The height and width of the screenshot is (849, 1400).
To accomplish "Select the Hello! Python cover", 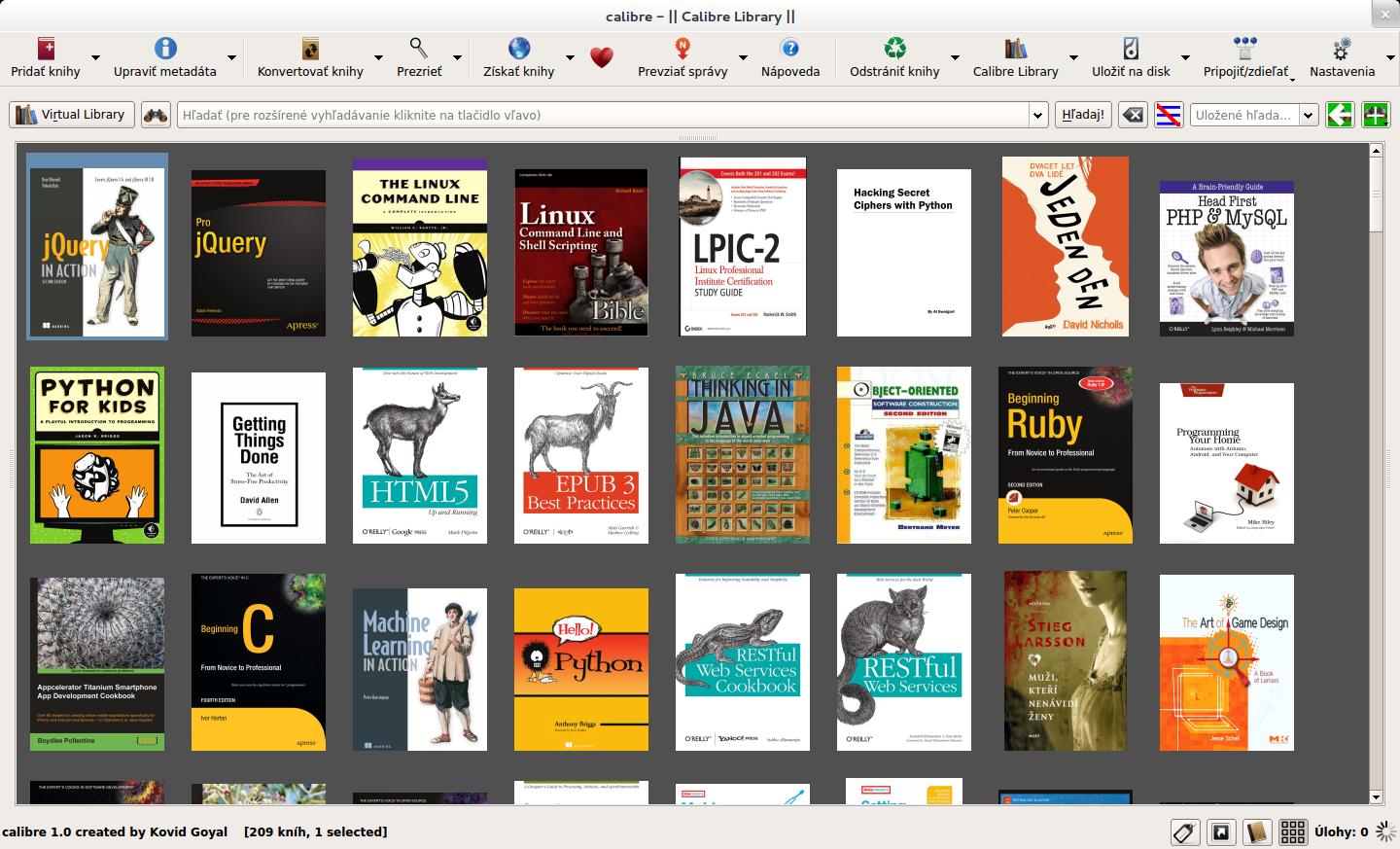I will click(x=581, y=669).
